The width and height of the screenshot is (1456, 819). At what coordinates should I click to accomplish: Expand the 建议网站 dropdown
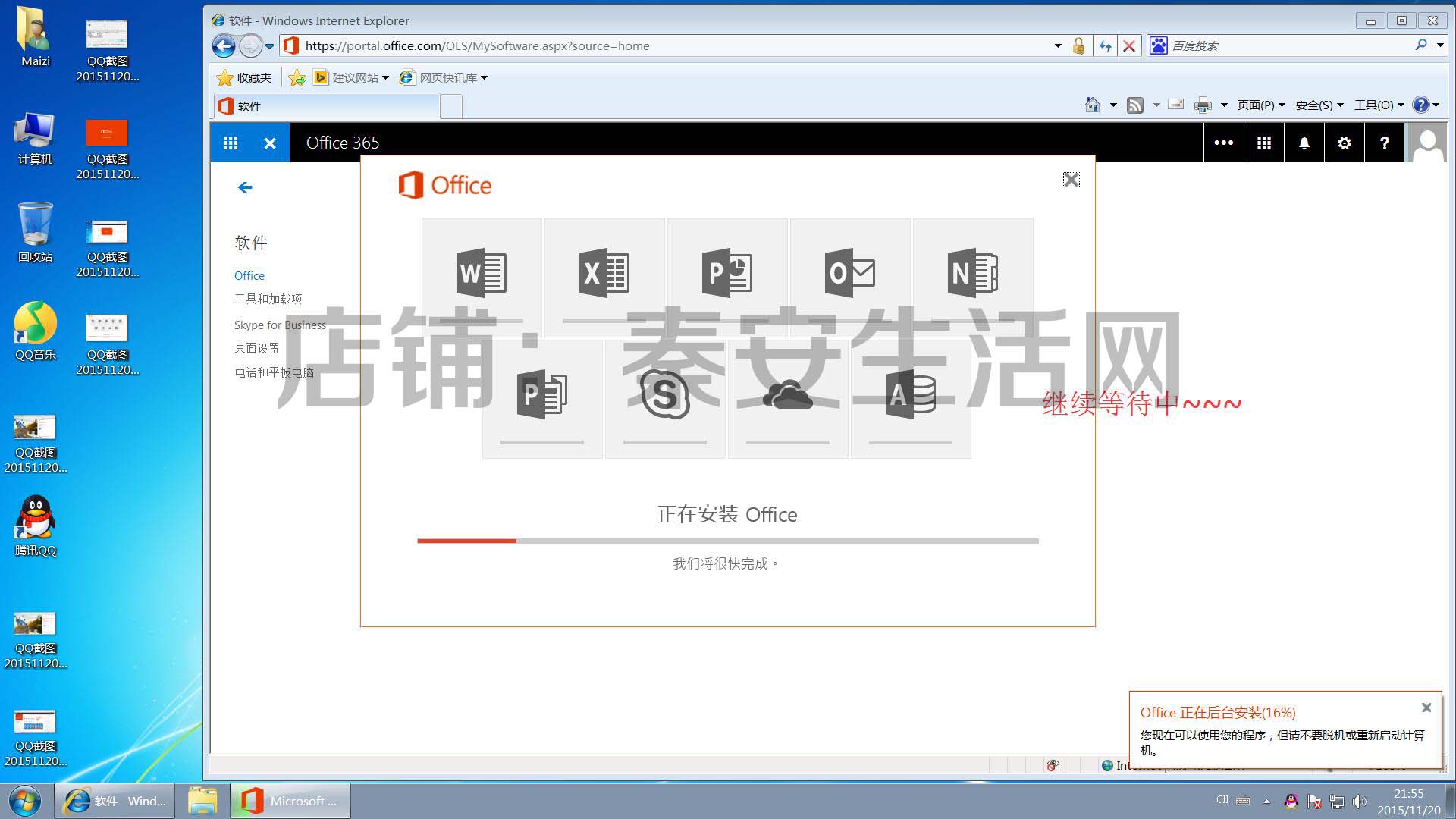385,78
